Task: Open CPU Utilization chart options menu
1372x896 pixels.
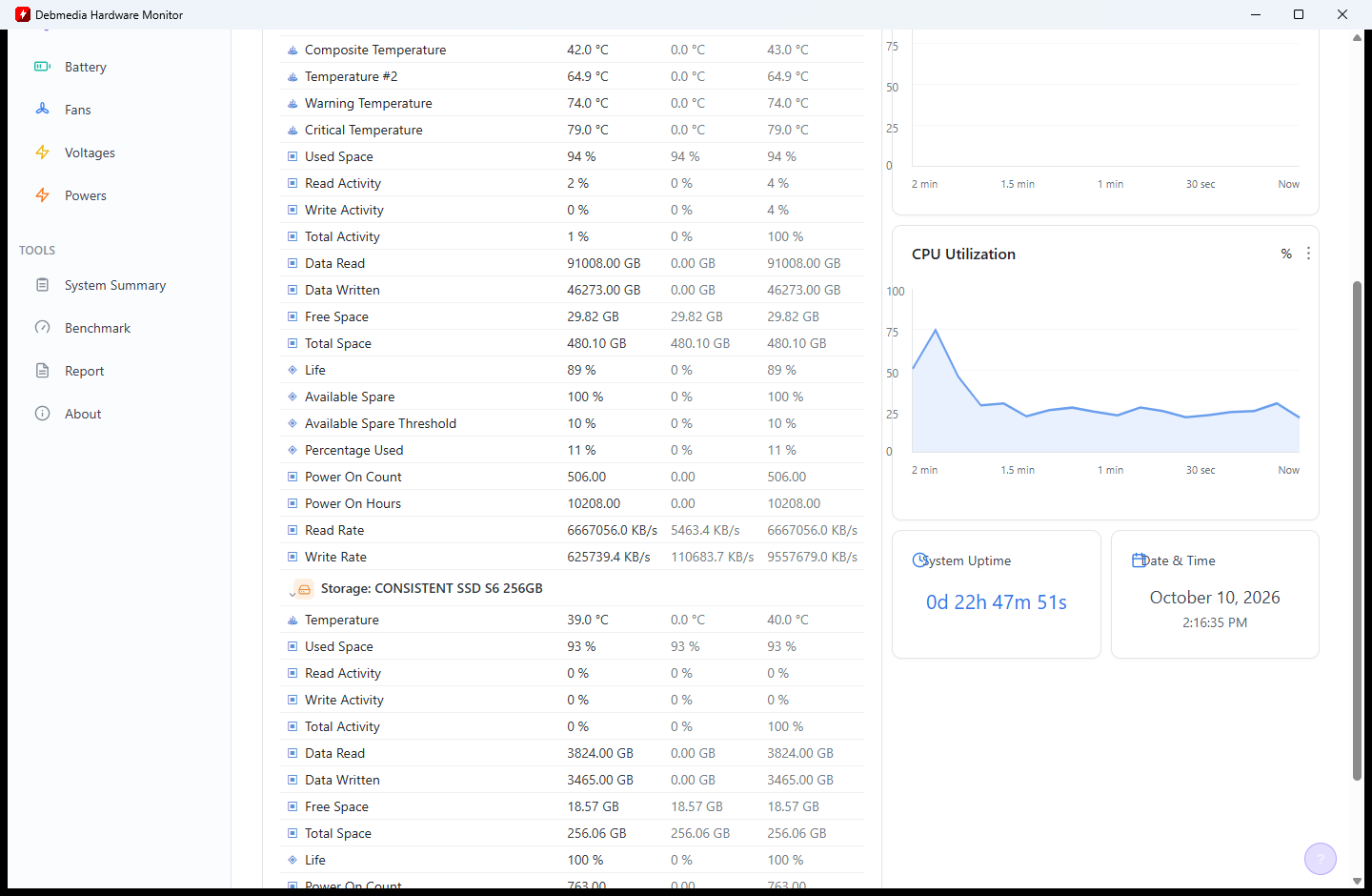Action: [1308, 254]
